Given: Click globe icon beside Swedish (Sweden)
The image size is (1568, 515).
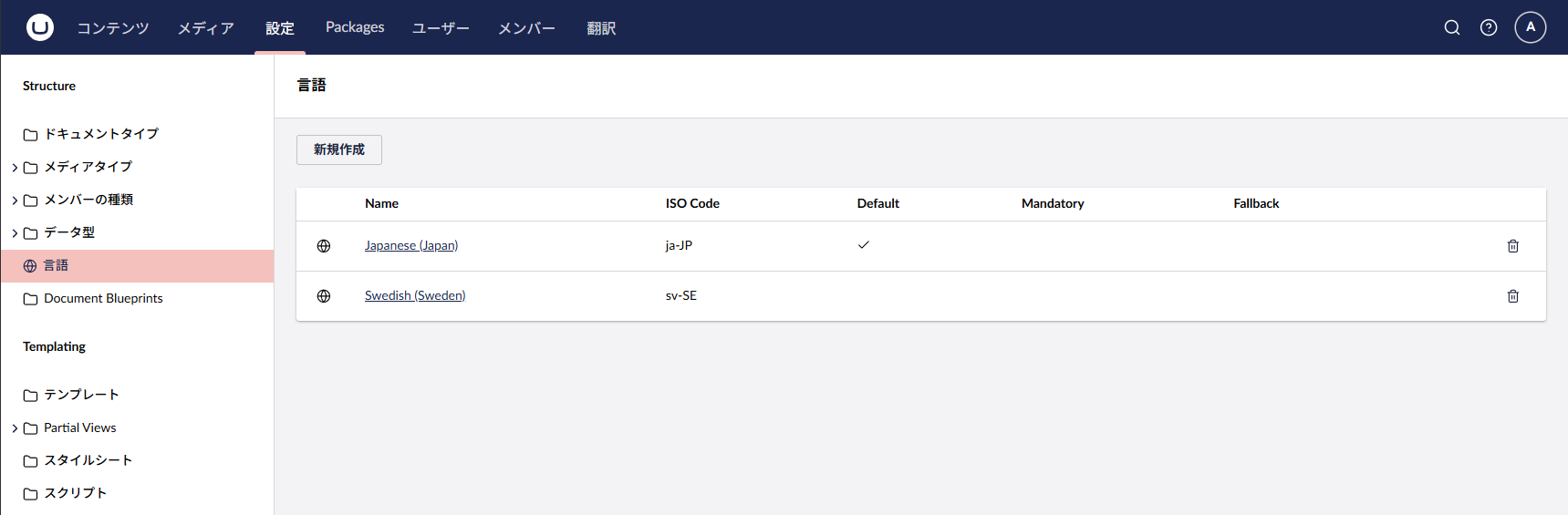Looking at the screenshot, I should pos(324,296).
